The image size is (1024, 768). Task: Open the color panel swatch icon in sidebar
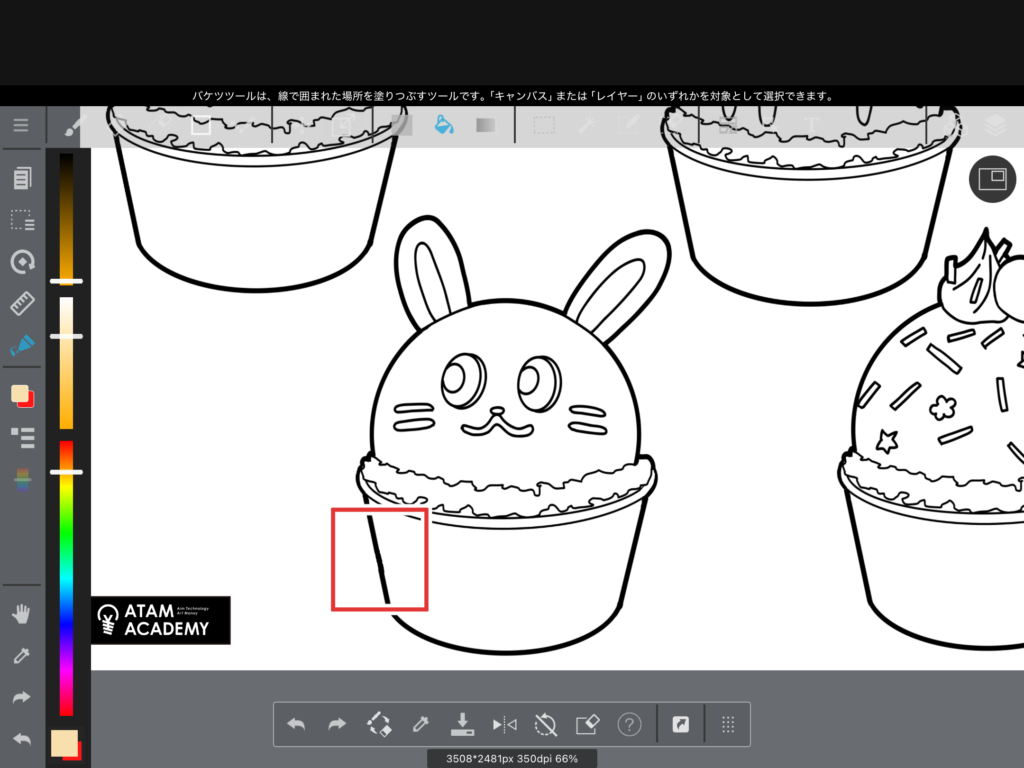tap(22, 396)
